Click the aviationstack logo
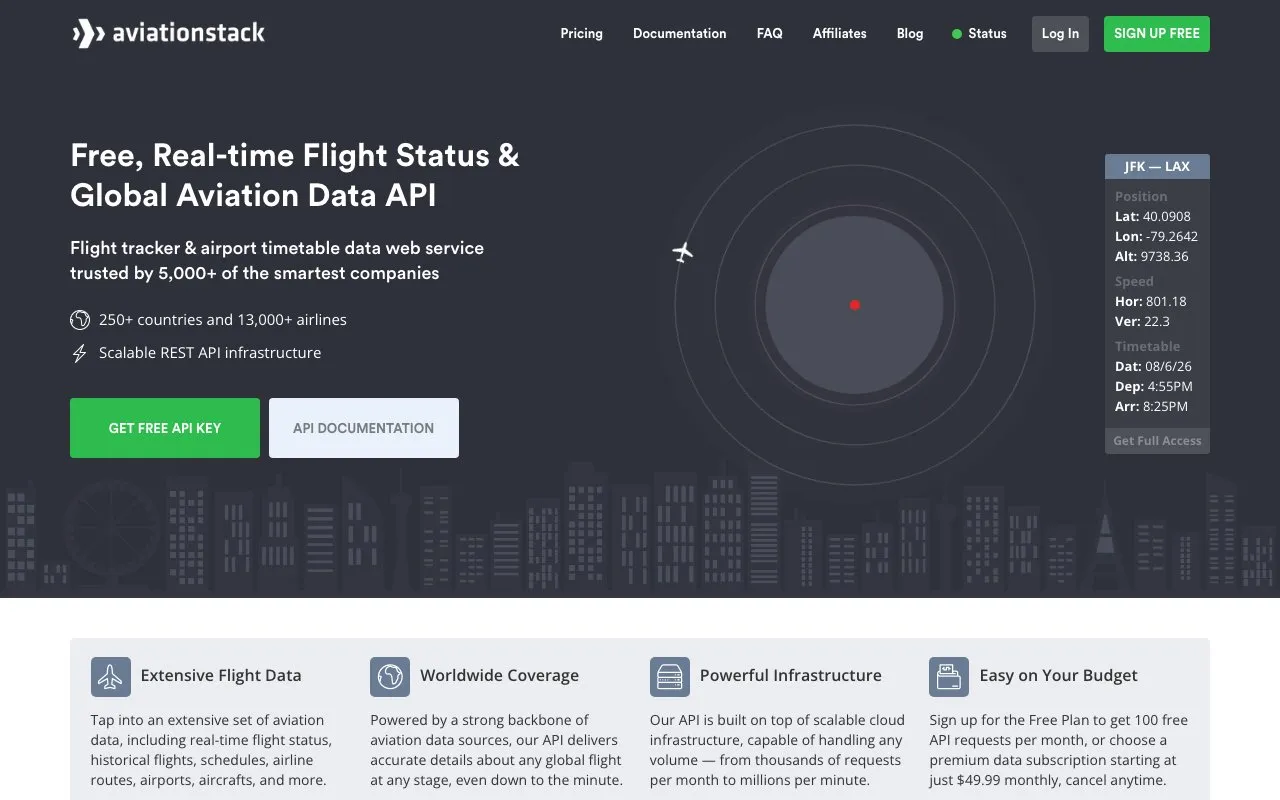The width and height of the screenshot is (1280, 800). pyautogui.click(x=168, y=33)
